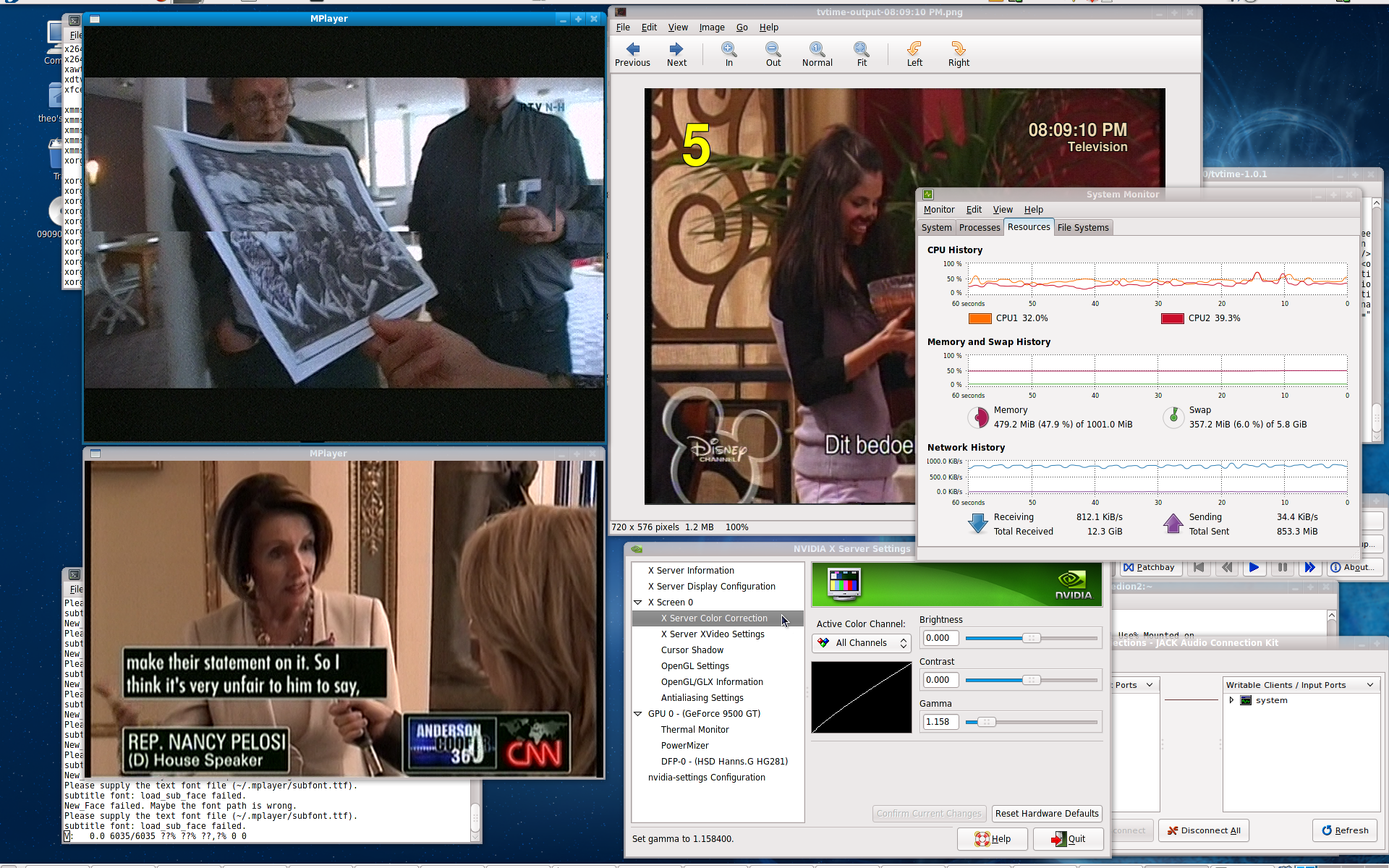Zoom In on the image viewer
Screen dimensions: 1389x868
pos(729,54)
